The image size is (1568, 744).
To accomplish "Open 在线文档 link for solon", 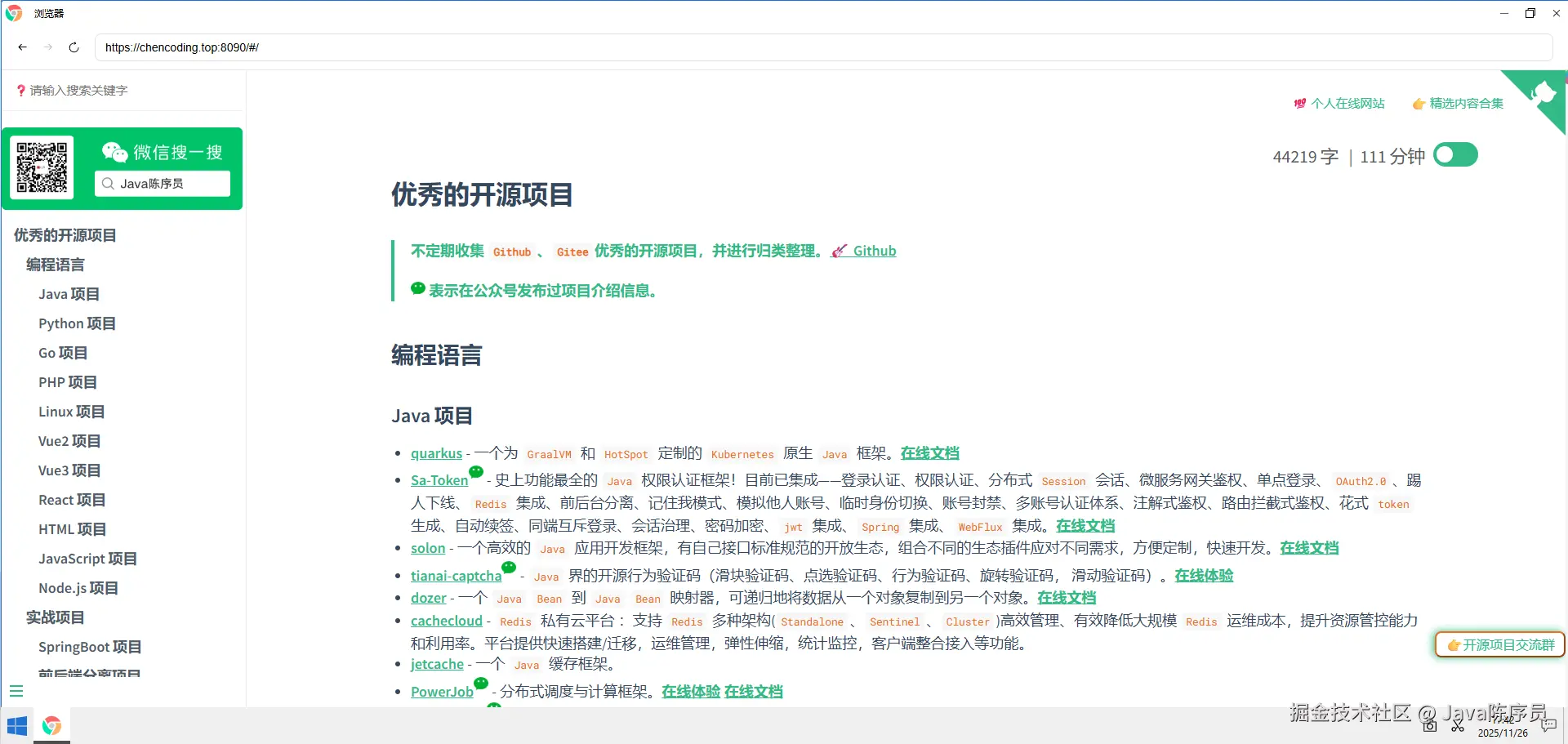I will [1309, 548].
